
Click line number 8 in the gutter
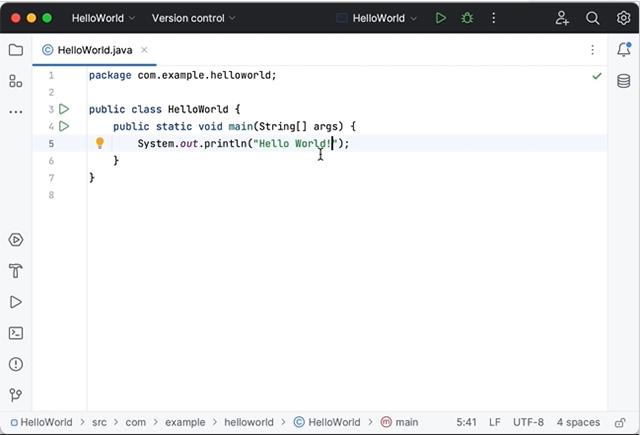coord(51,195)
